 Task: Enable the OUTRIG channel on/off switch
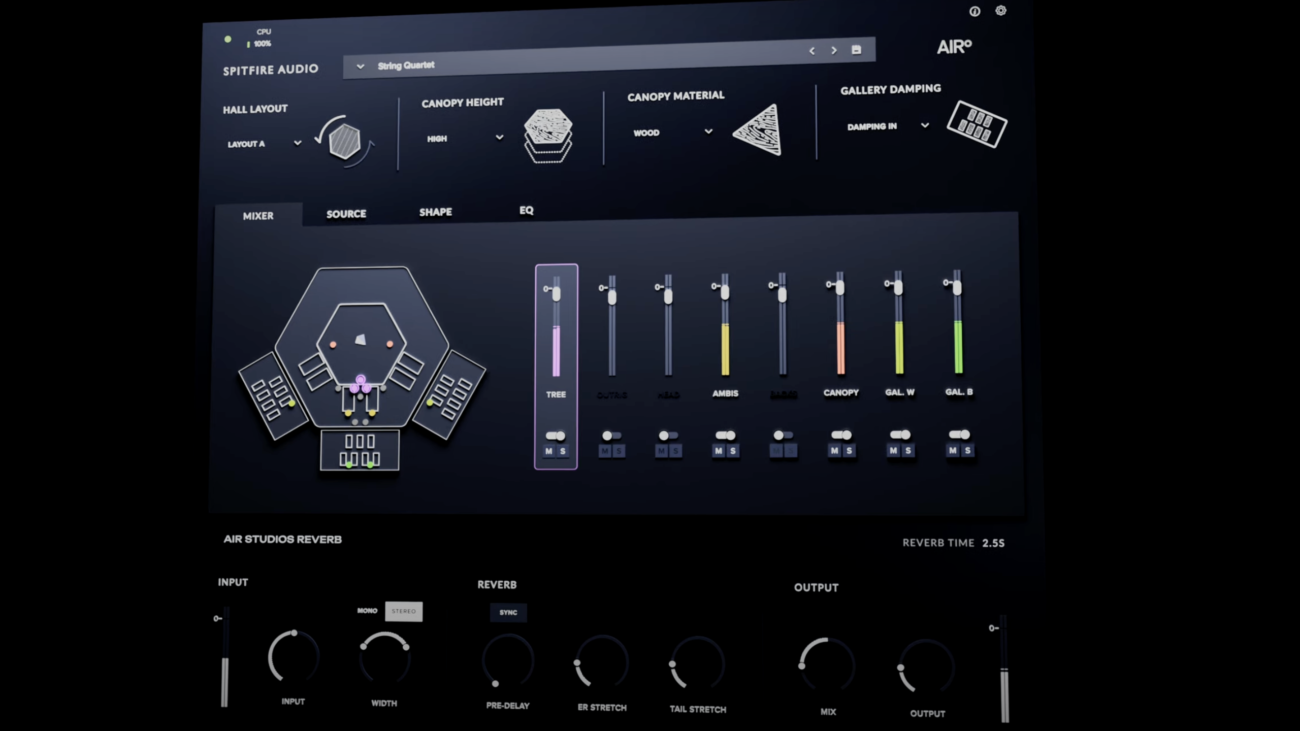(611, 436)
